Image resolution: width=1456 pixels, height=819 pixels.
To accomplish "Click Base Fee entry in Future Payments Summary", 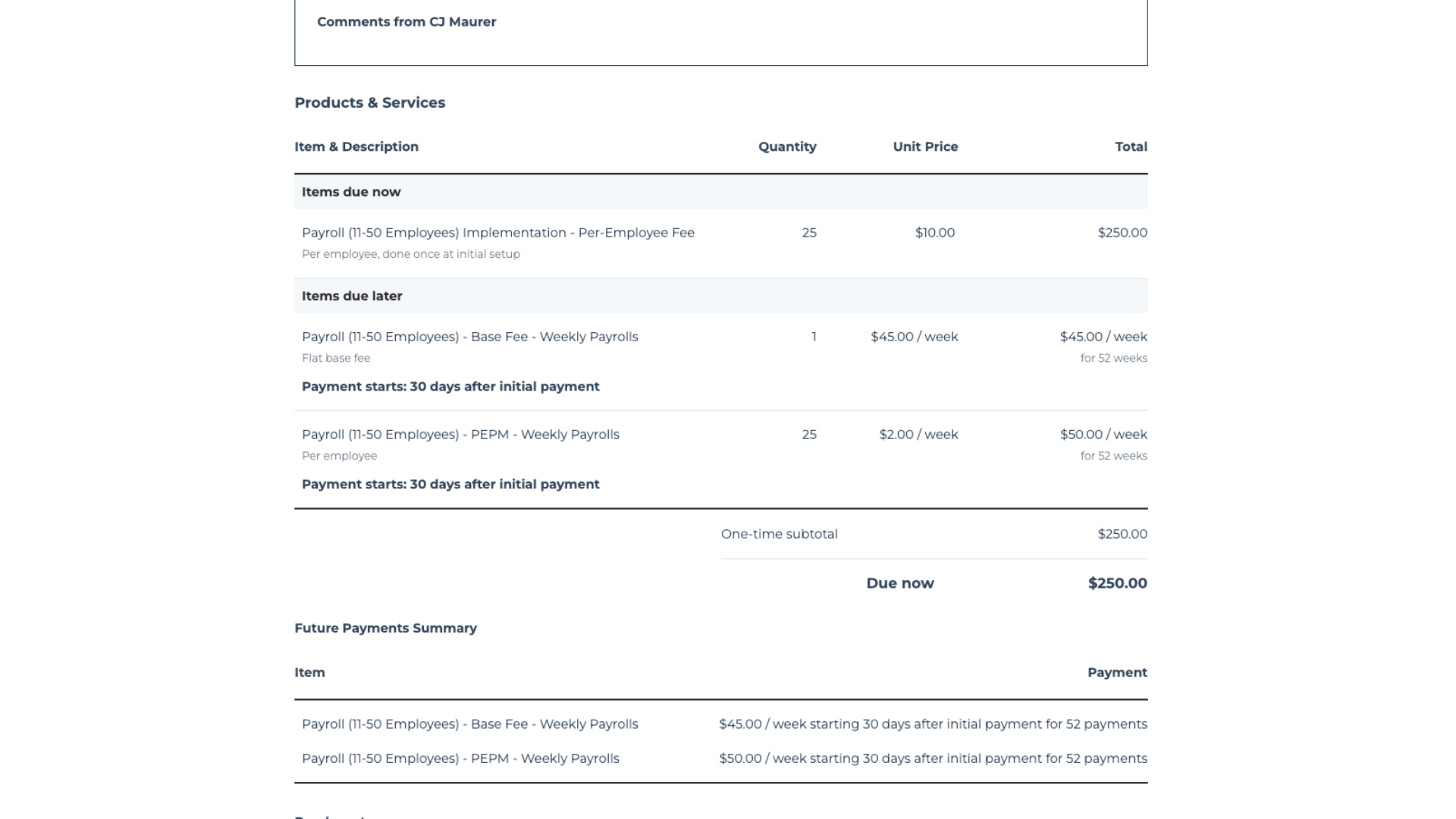I will coord(469,724).
